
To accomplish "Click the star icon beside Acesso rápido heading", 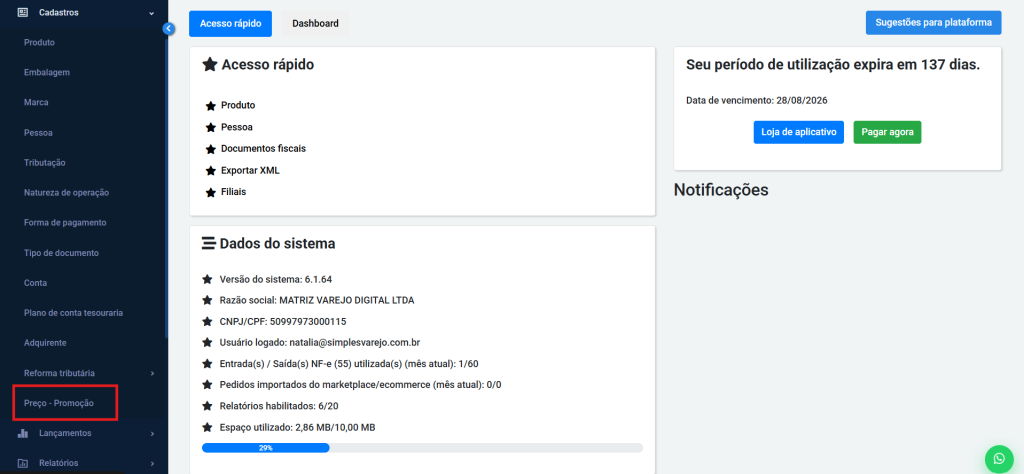I will 210,65.
